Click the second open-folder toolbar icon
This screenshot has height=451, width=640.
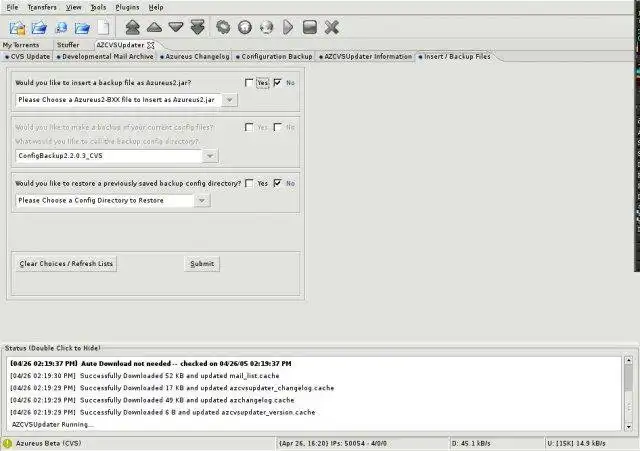tap(39, 27)
